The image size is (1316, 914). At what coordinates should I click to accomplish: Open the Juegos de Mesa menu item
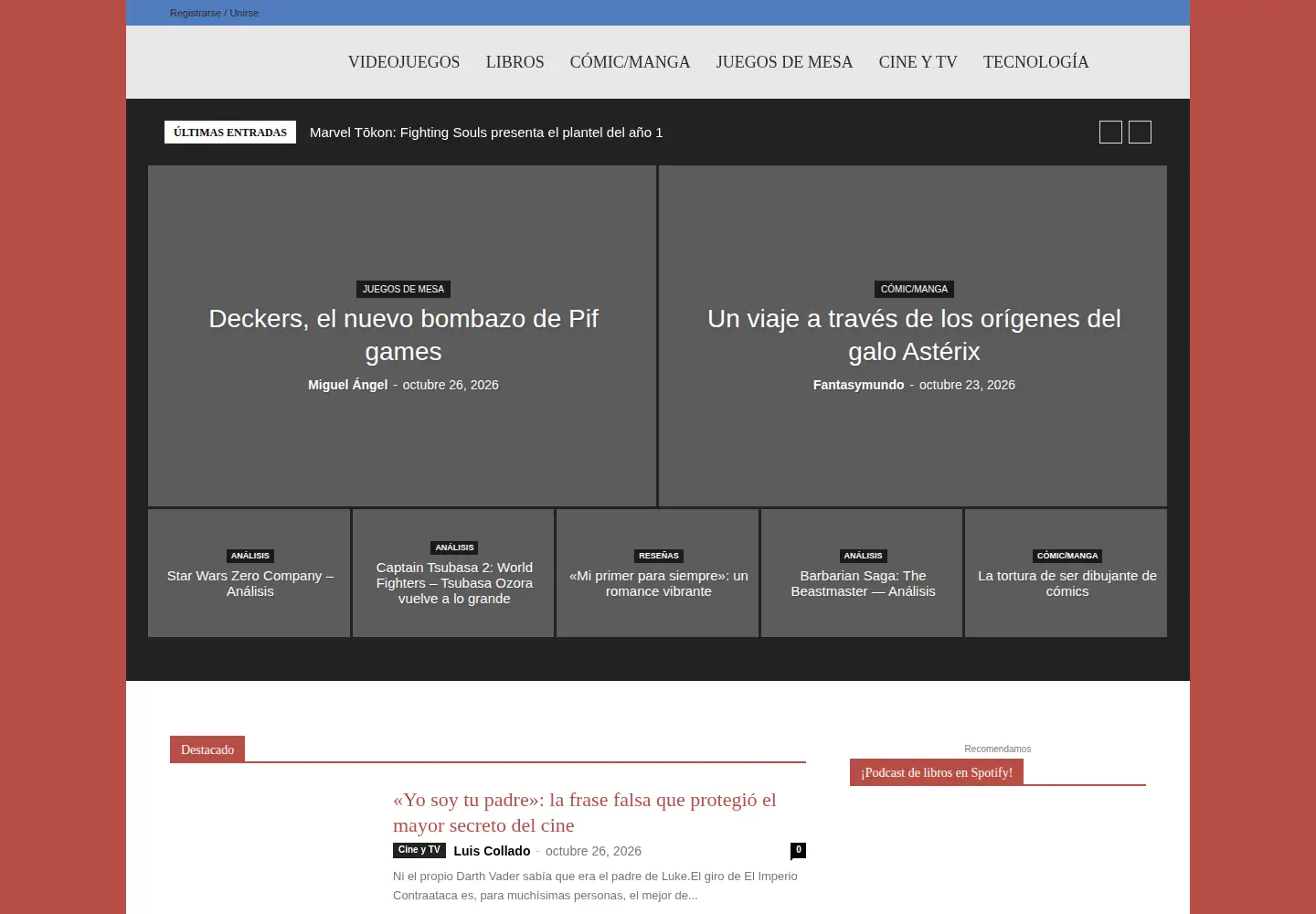pos(784,62)
